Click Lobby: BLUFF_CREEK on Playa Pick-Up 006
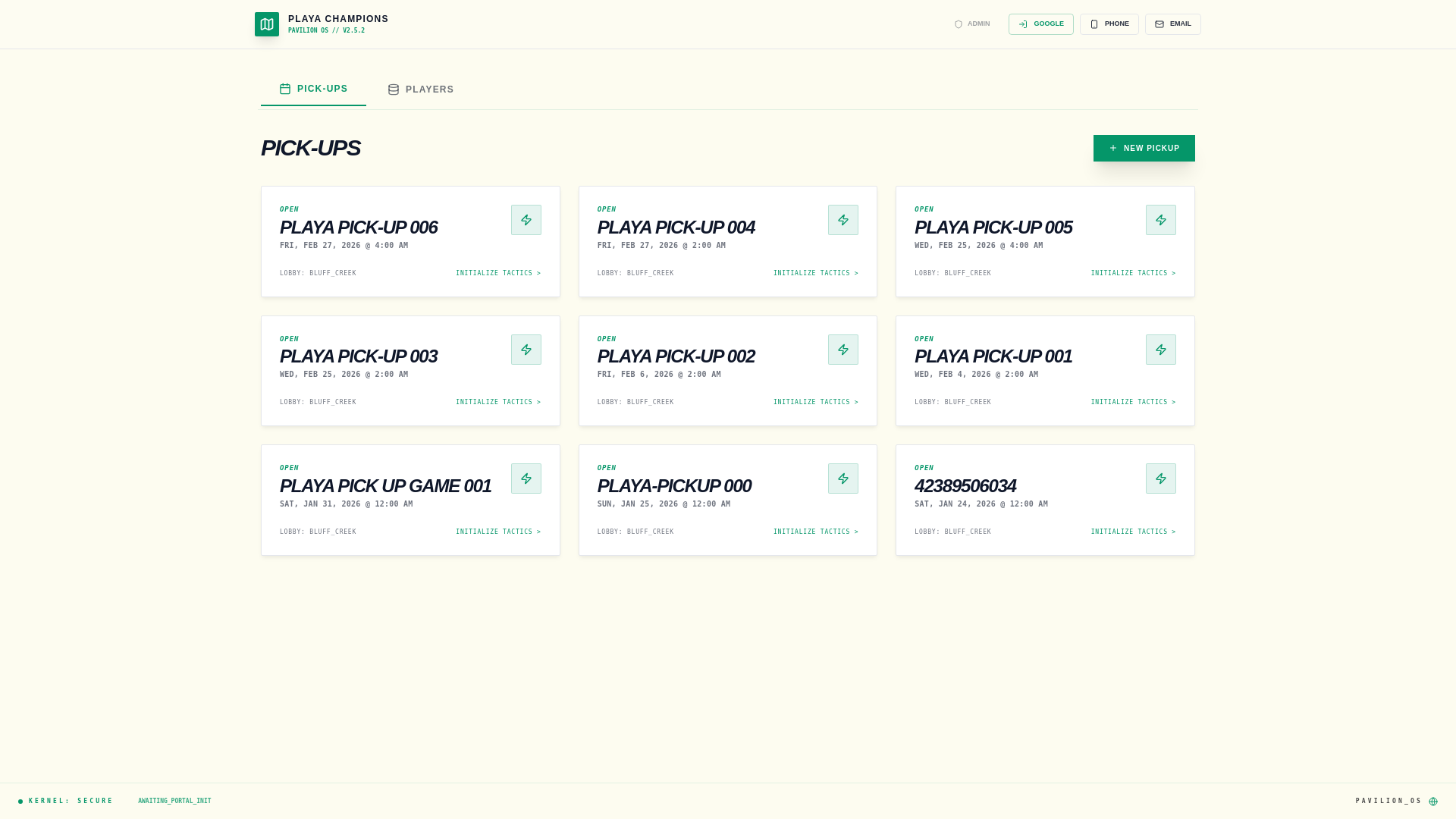1456x819 pixels. tap(318, 273)
